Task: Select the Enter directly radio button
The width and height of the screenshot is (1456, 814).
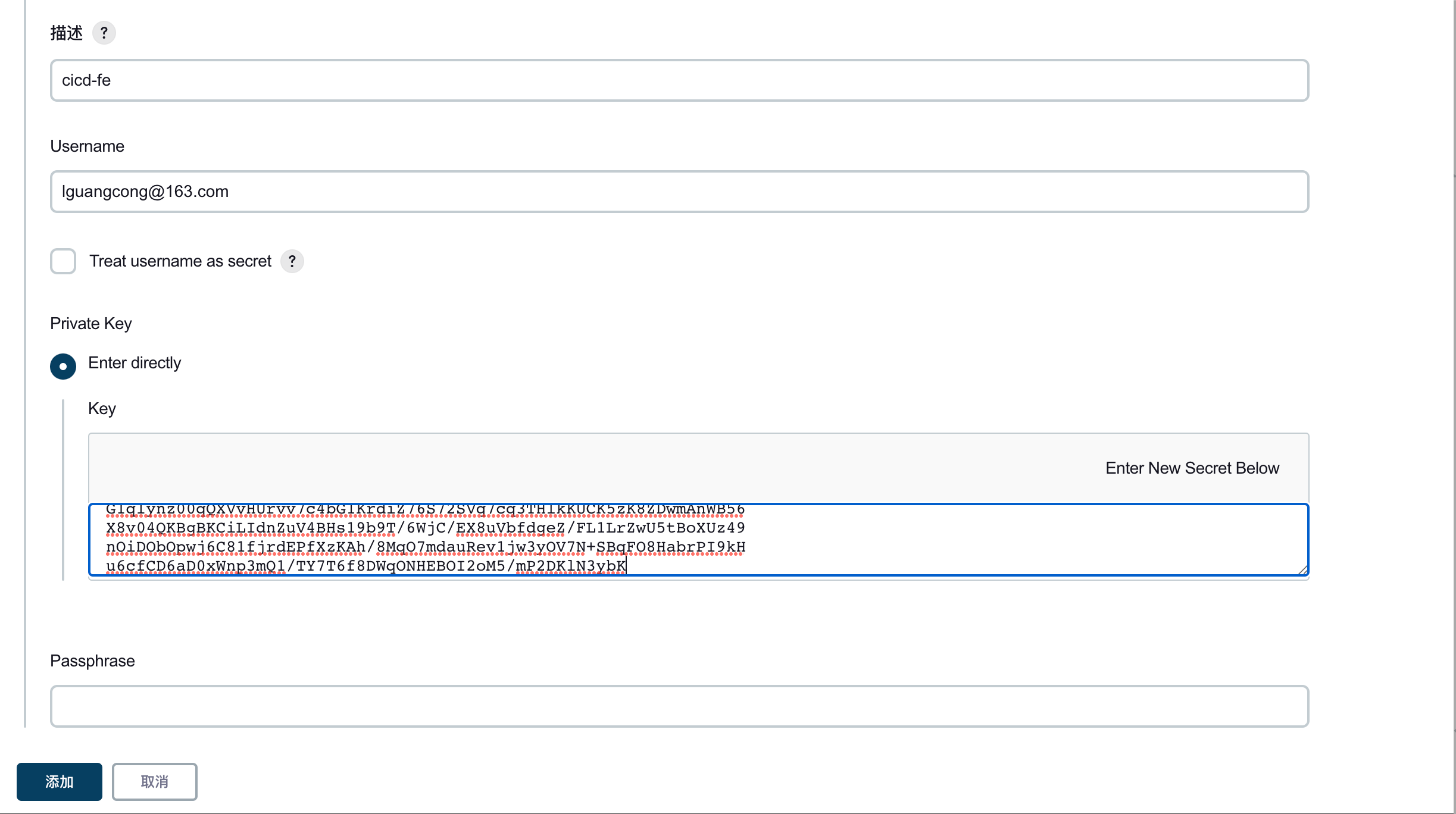Action: 63,366
